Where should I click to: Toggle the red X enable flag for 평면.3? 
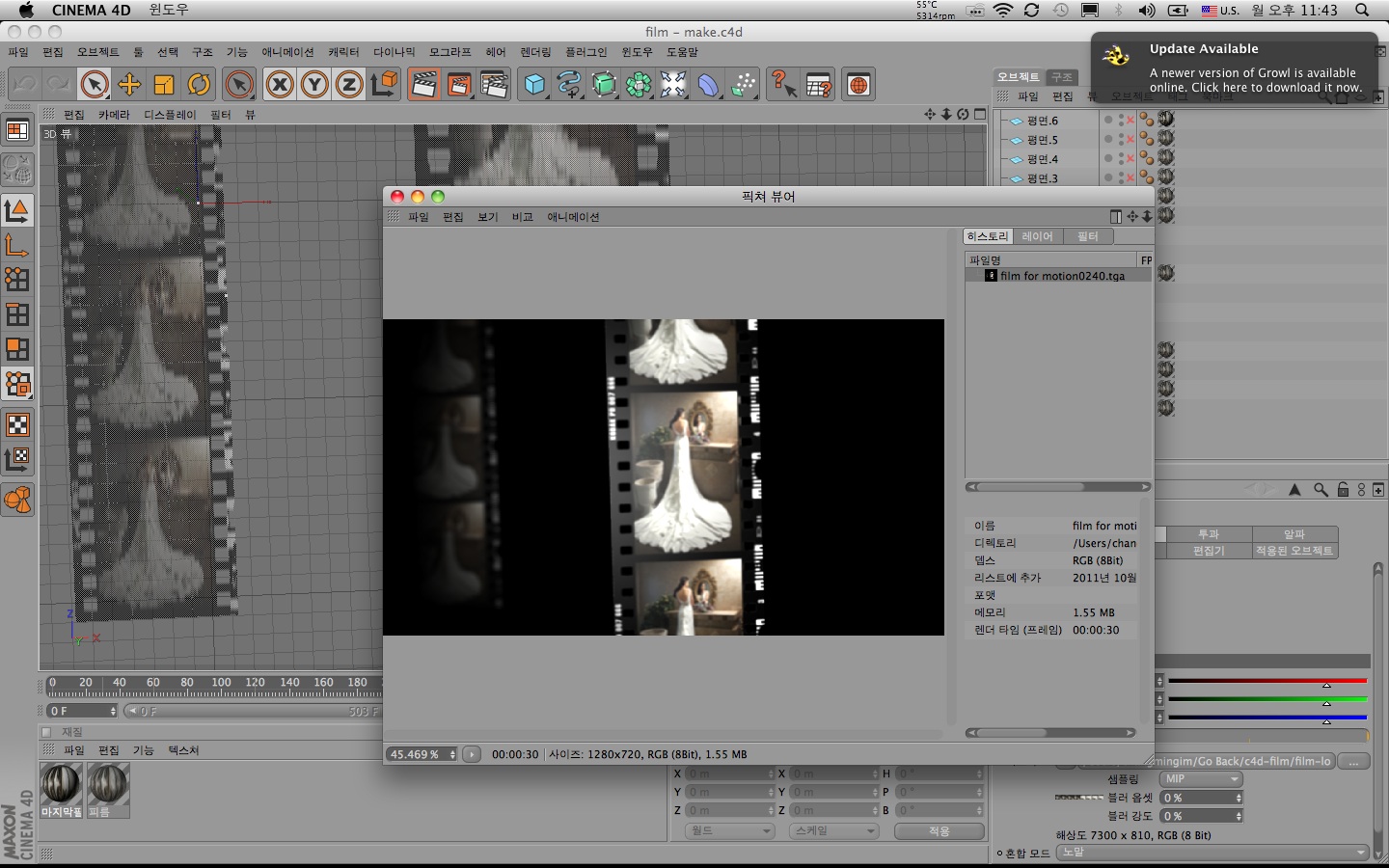point(1130,178)
